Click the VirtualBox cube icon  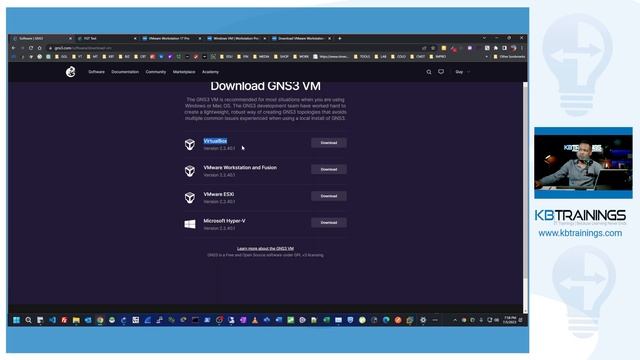190,144
